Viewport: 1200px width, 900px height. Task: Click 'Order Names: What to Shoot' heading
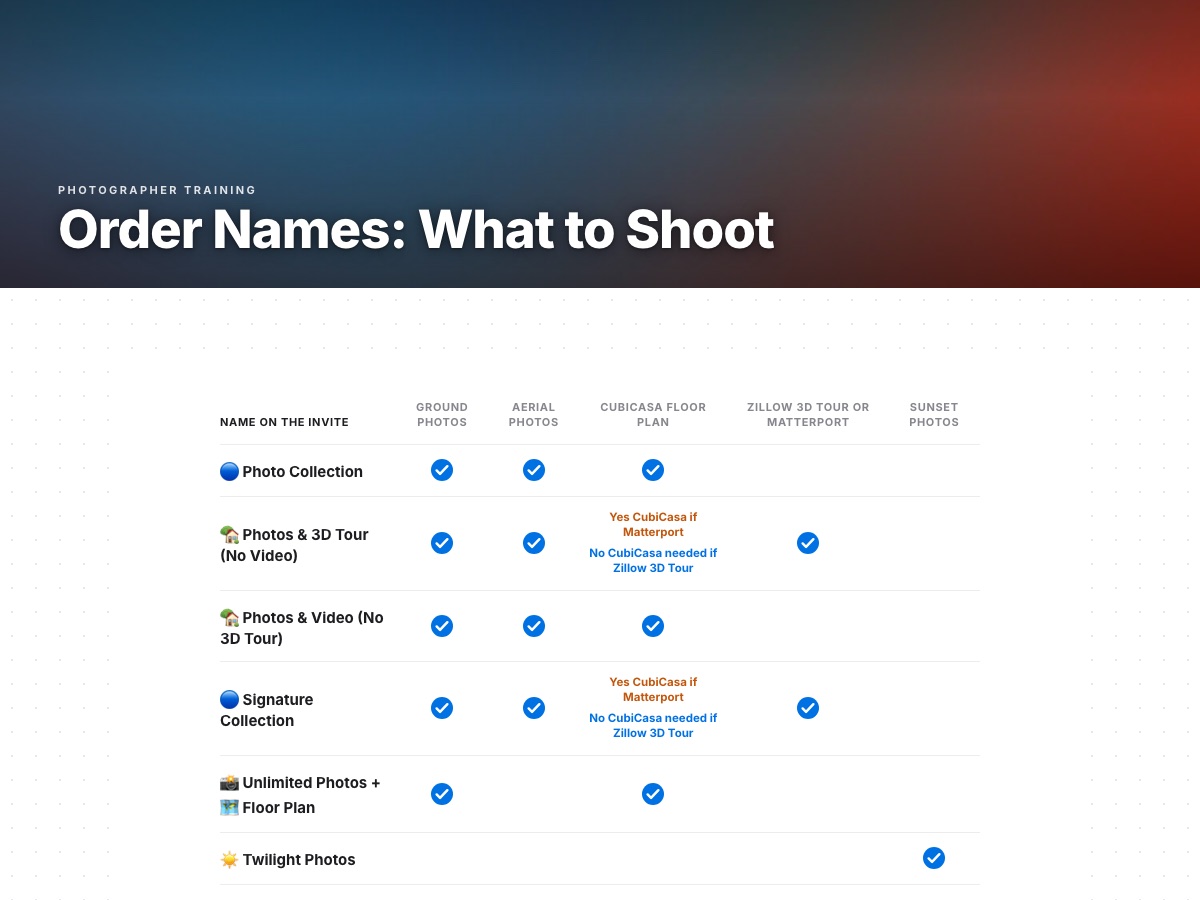[416, 230]
